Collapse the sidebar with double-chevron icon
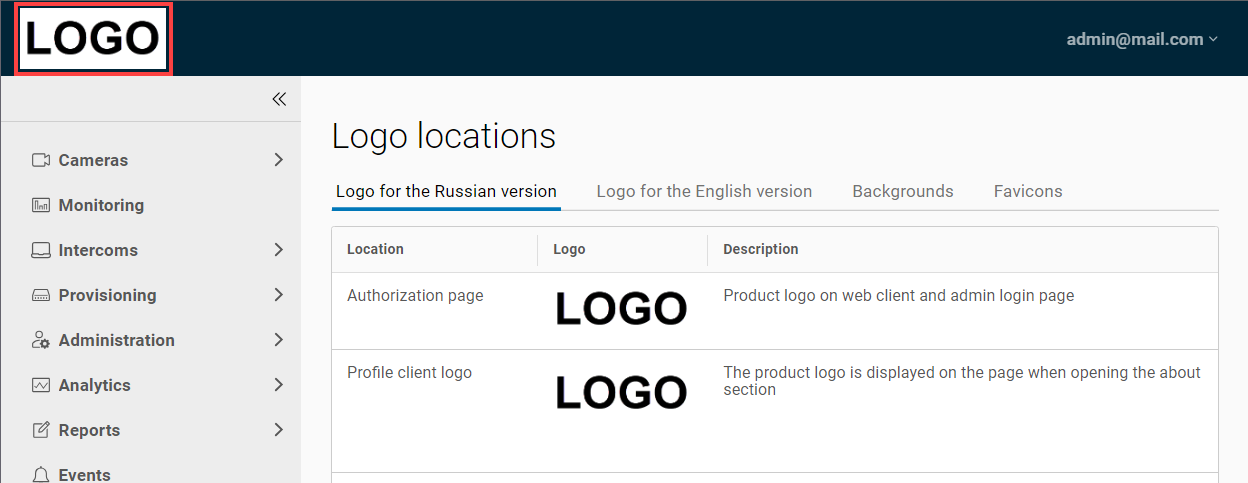1248x483 pixels. tap(279, 99)
